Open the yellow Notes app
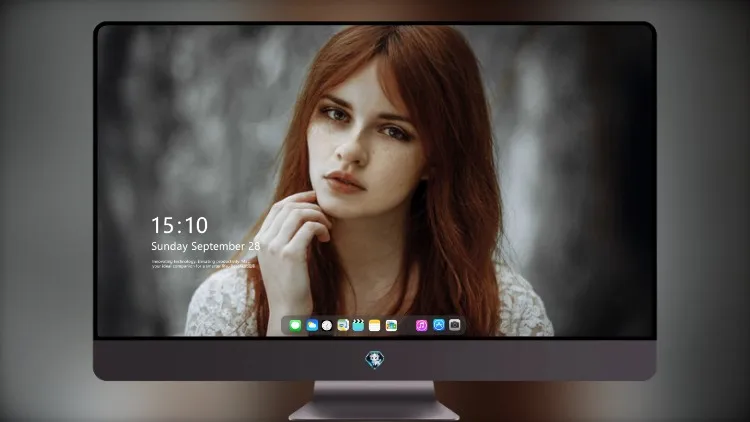 pos(375,325)
